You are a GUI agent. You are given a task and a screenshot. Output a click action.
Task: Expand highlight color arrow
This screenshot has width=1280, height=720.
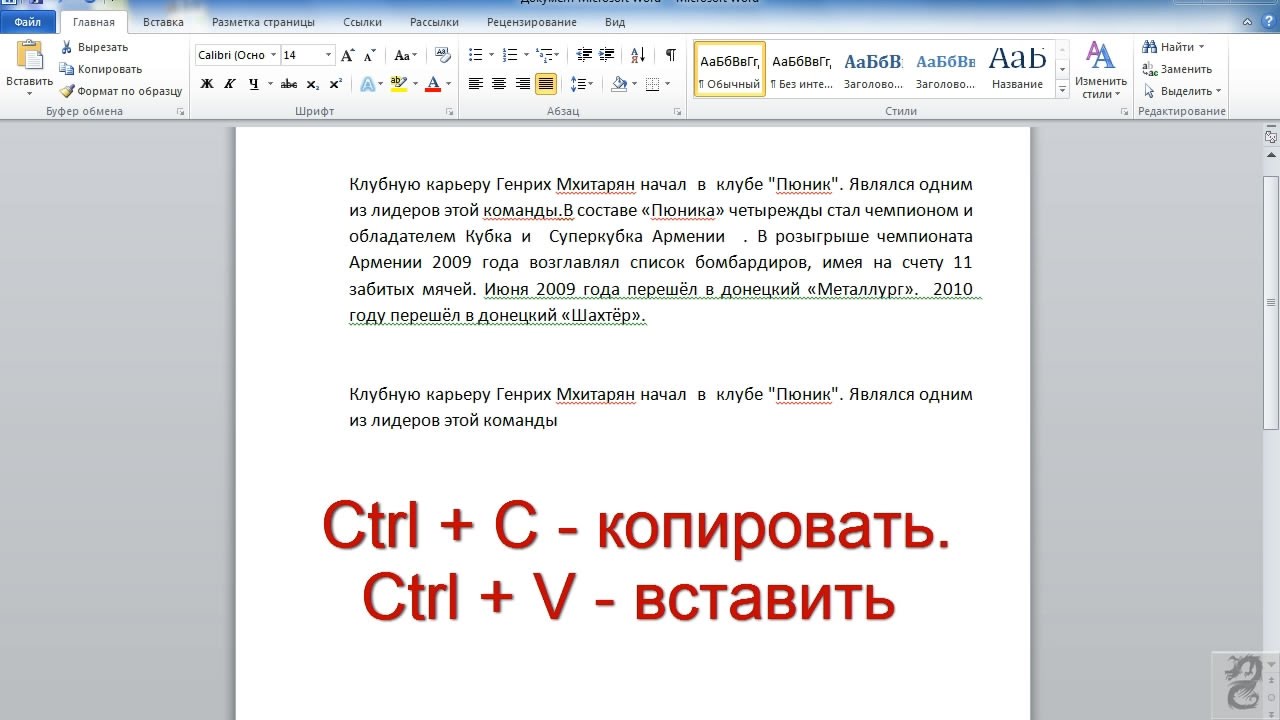[x=414, y=84]
